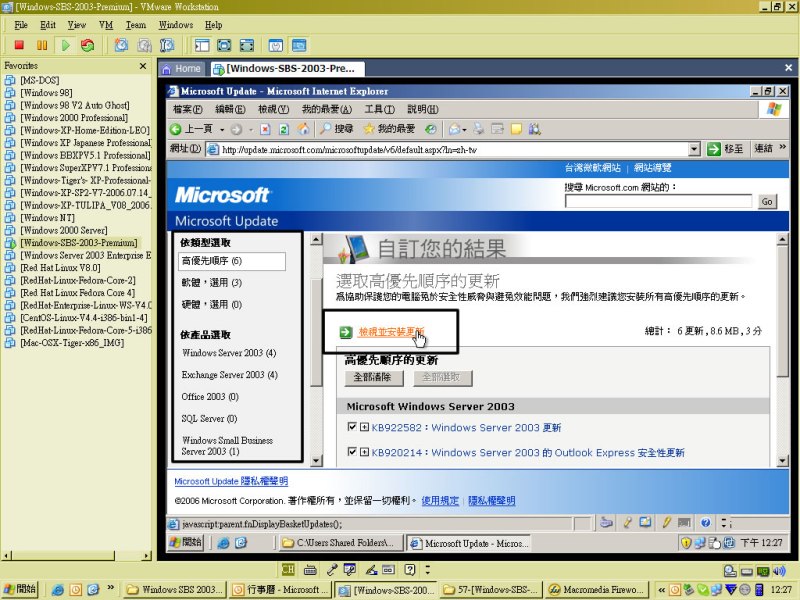The image size is (800, 600).
Task: Select 軟體，選用 (3) category
Action: click(212, 283)
